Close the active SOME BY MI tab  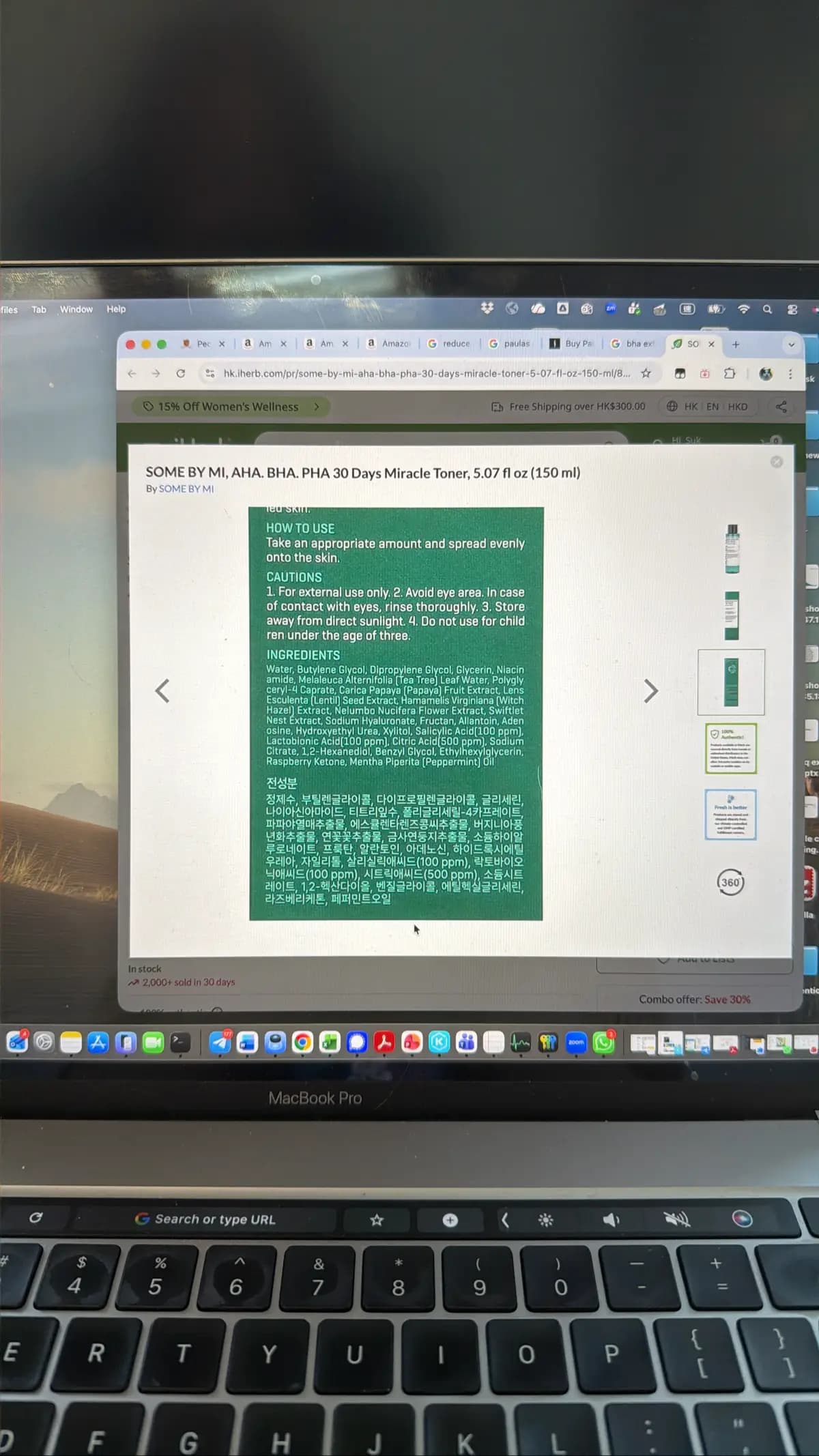point(711,344)
